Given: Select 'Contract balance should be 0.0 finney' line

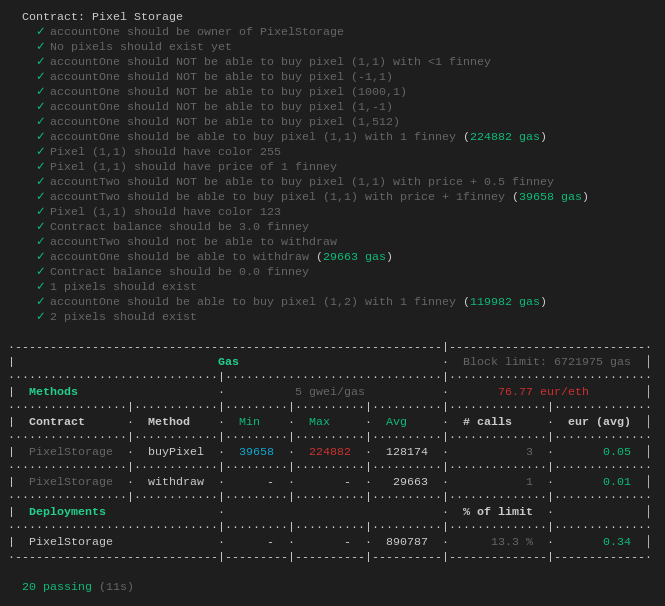Looking at the screenshot, I should pyautogui.click(x=179, y=272).
